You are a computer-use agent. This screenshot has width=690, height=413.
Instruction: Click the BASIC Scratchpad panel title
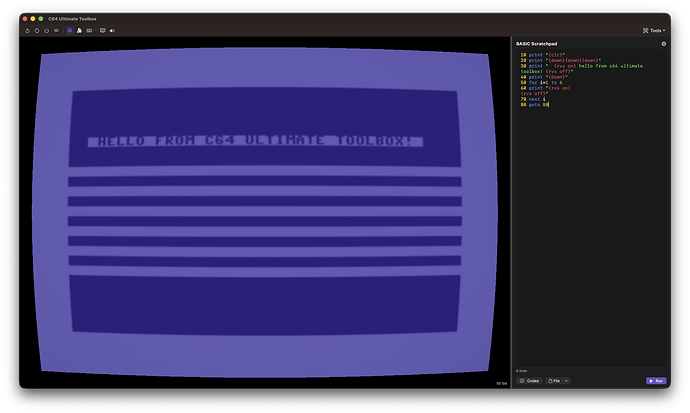pyautogui.click(x=536, y=44)
